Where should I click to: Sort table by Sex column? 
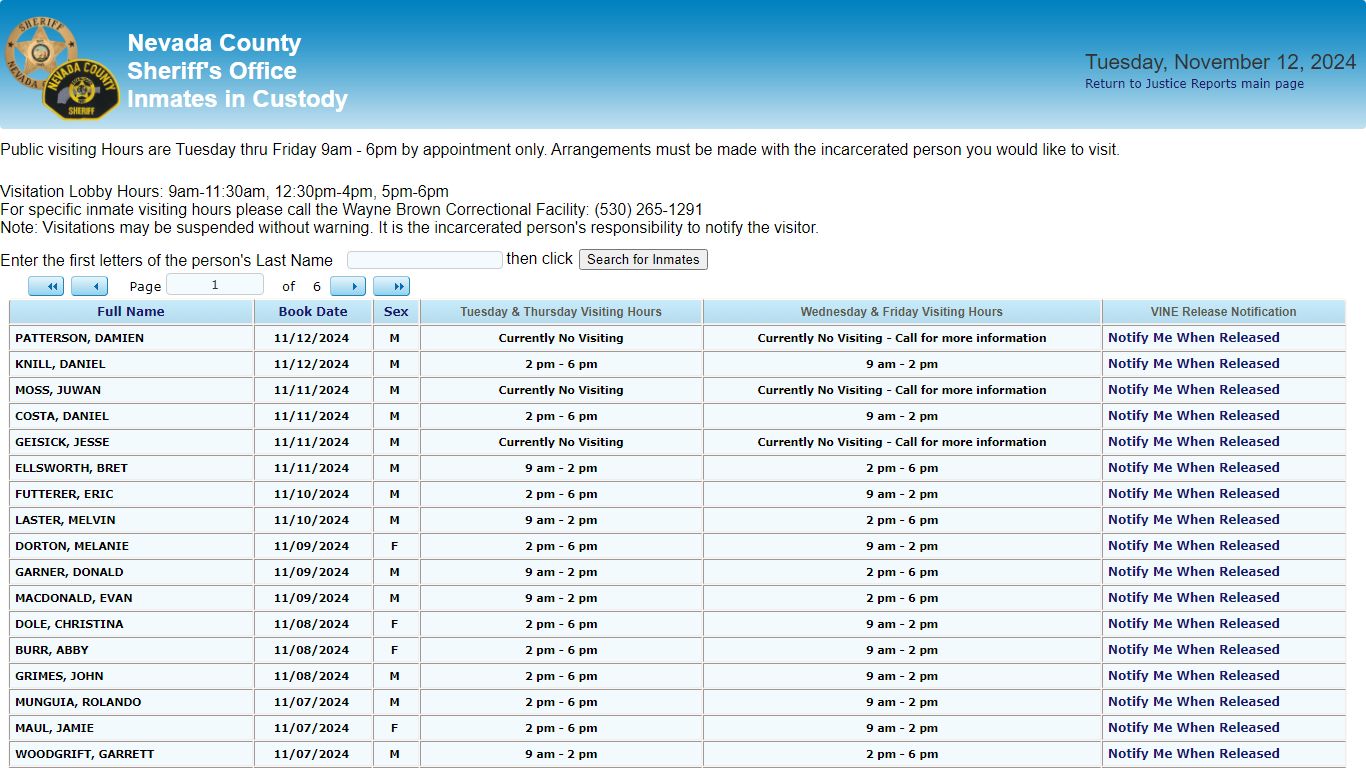396,312
